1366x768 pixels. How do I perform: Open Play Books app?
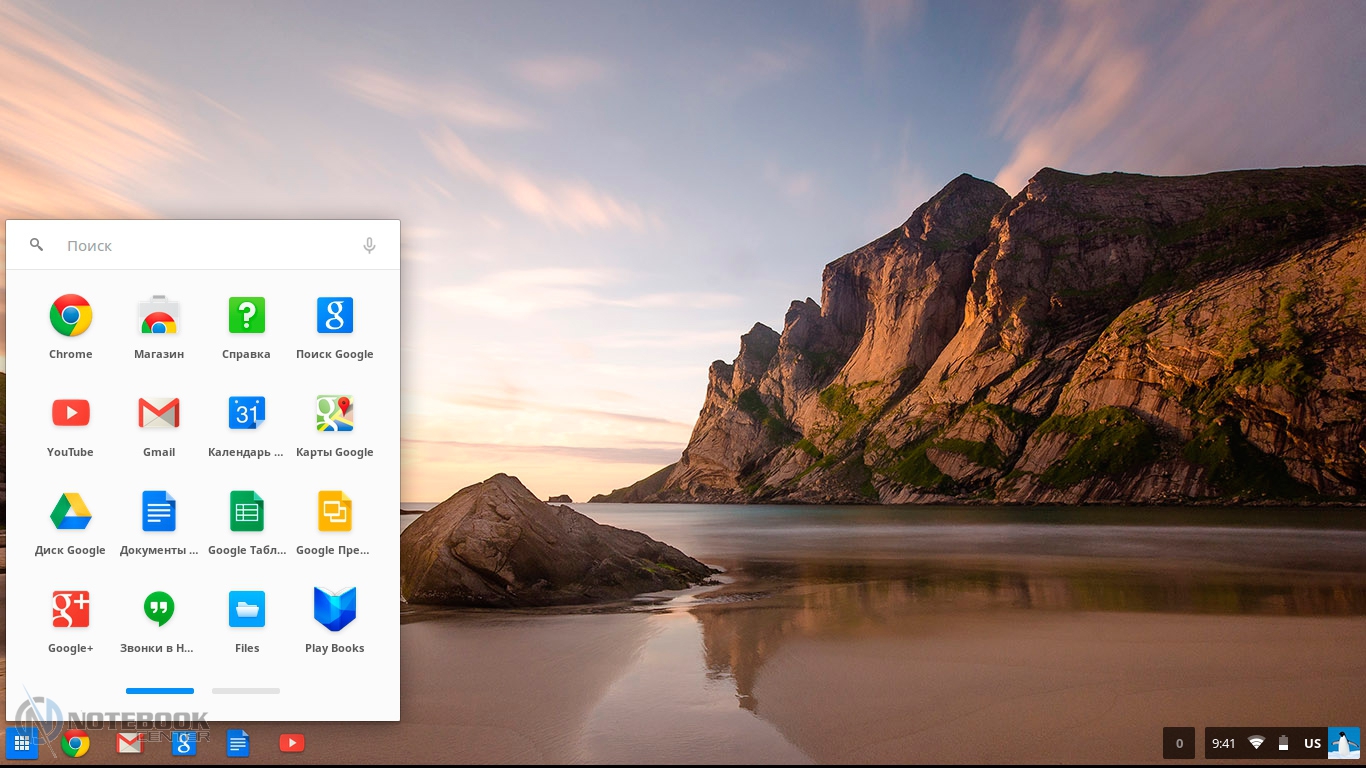click(x=335, y=610)
